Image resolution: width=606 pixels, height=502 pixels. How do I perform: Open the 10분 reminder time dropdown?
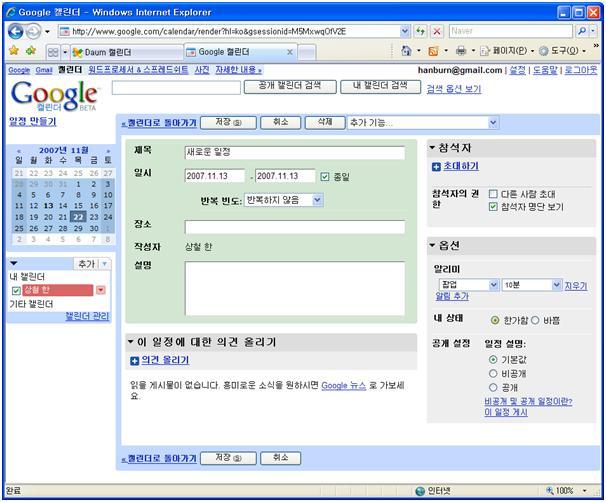point(531,285)
